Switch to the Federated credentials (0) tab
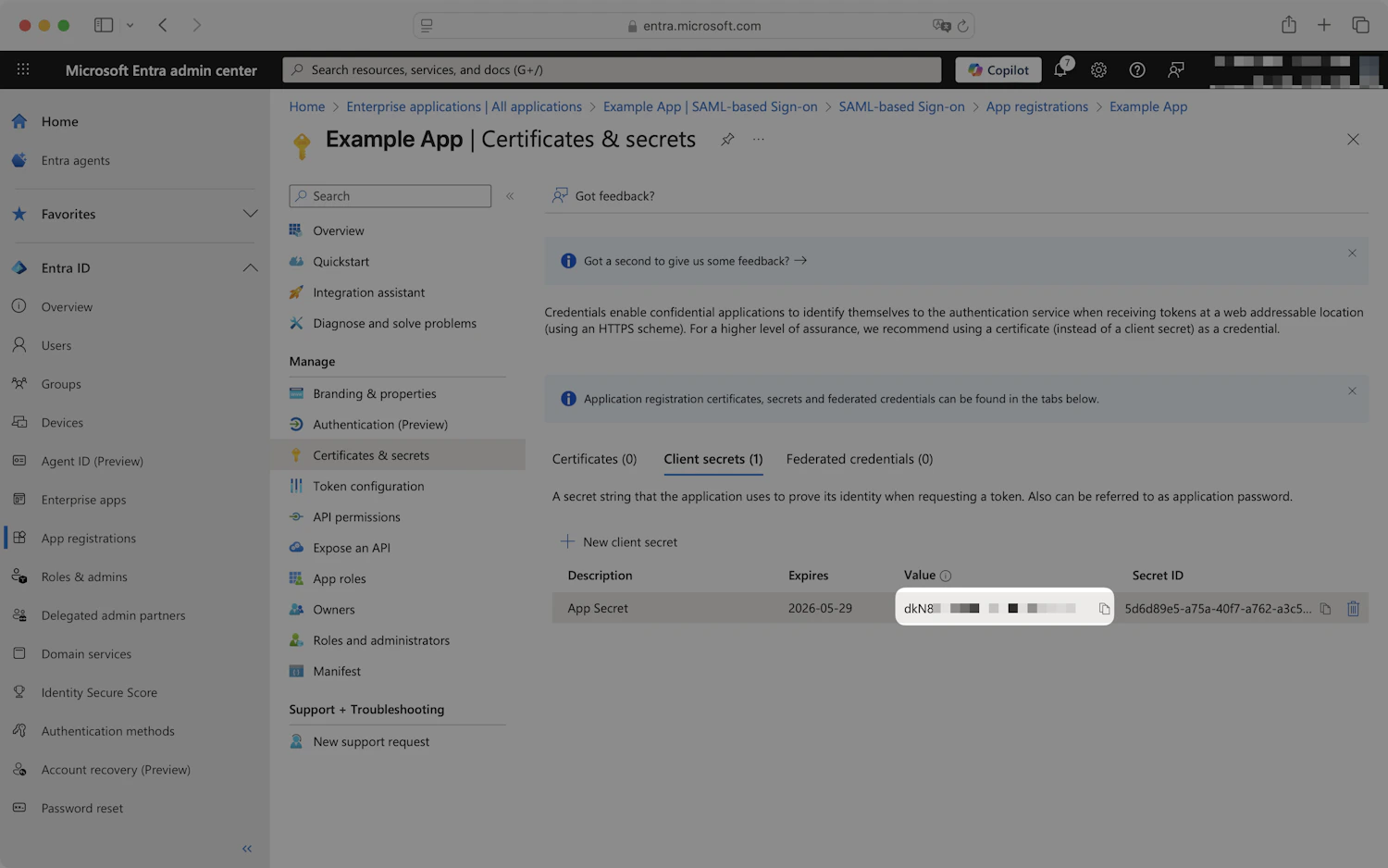1388x868 pixels. pos(859,459)
